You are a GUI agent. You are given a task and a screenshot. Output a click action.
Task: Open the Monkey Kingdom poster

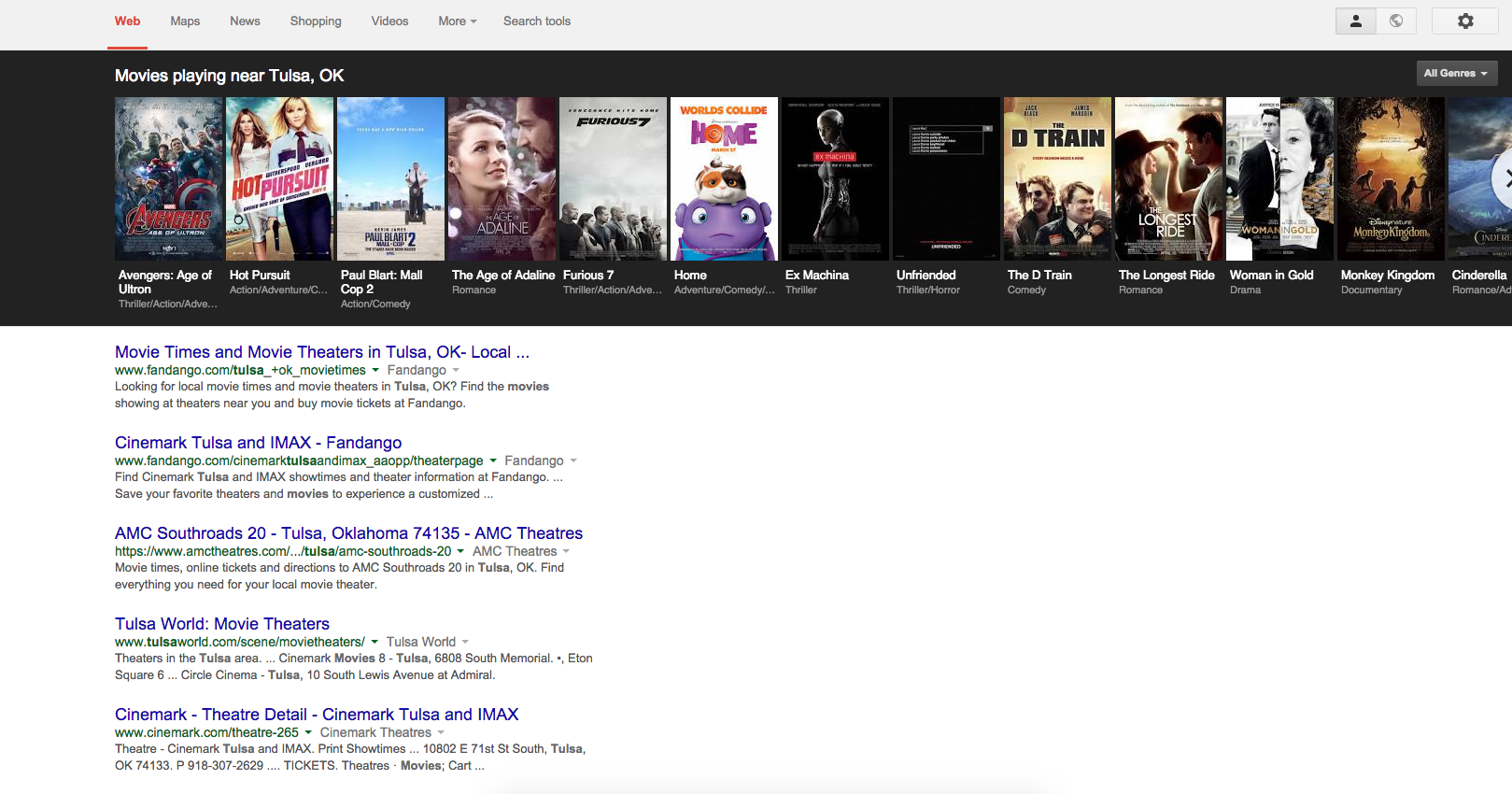1391,178
